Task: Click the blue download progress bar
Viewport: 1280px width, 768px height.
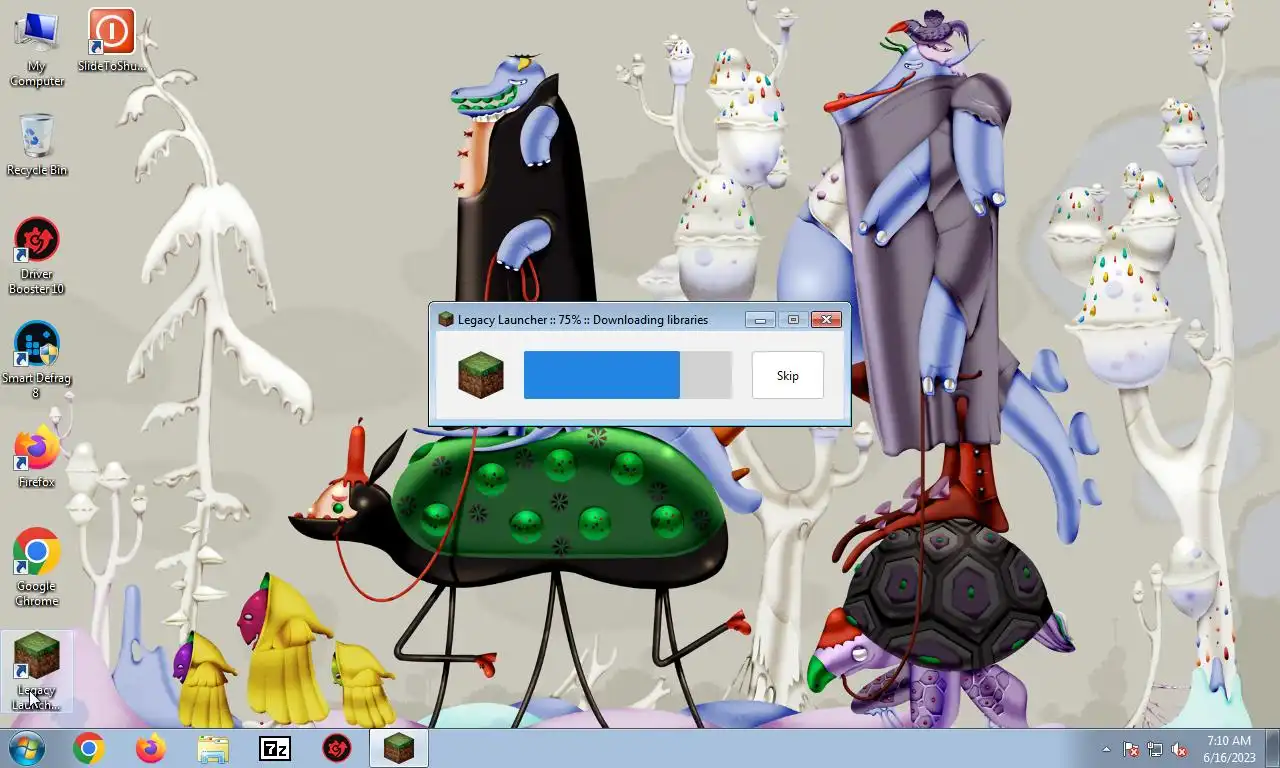Action: [628, 375]
